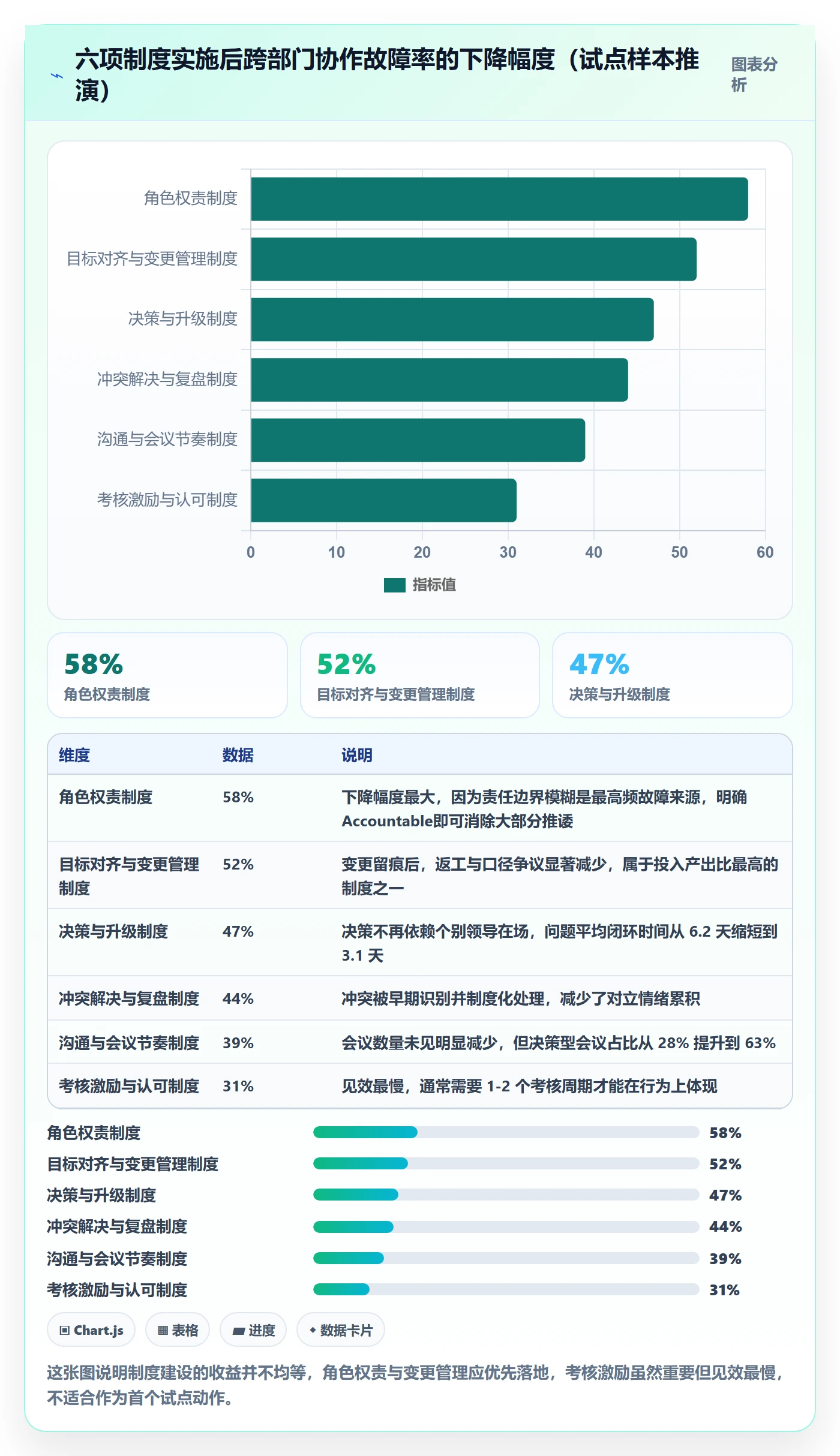Screen dimensions: 840x1456
Task: Select the 决策与升级制度 chart bar
Action: click(452, 320)
